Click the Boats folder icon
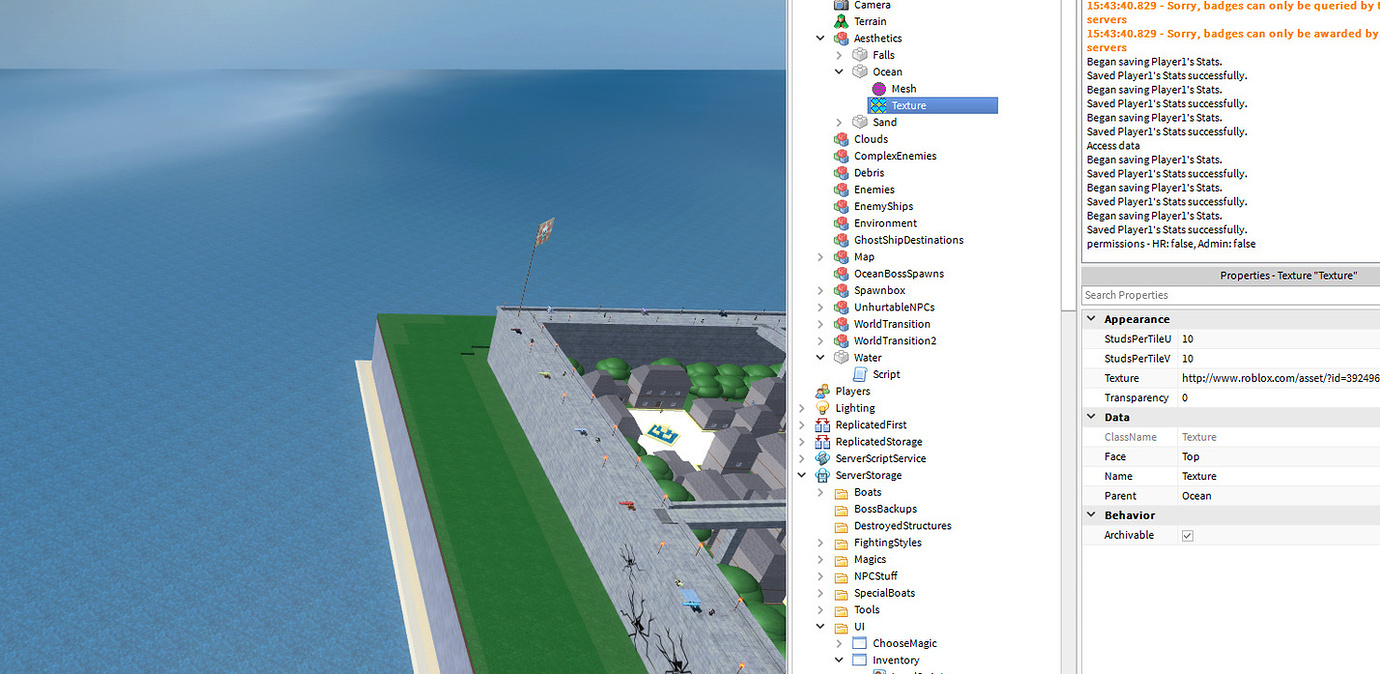This screenshot has width=1380, height=674. click(841, 492)
